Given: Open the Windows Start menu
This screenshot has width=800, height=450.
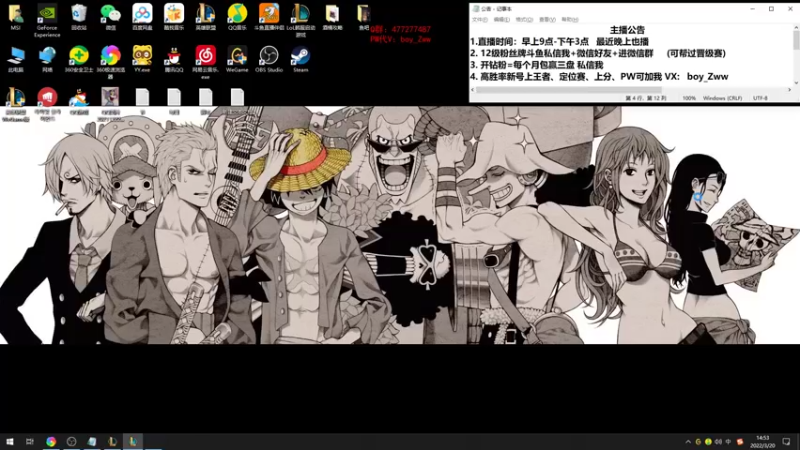Looking at the screenshot, I should point(10,442).
